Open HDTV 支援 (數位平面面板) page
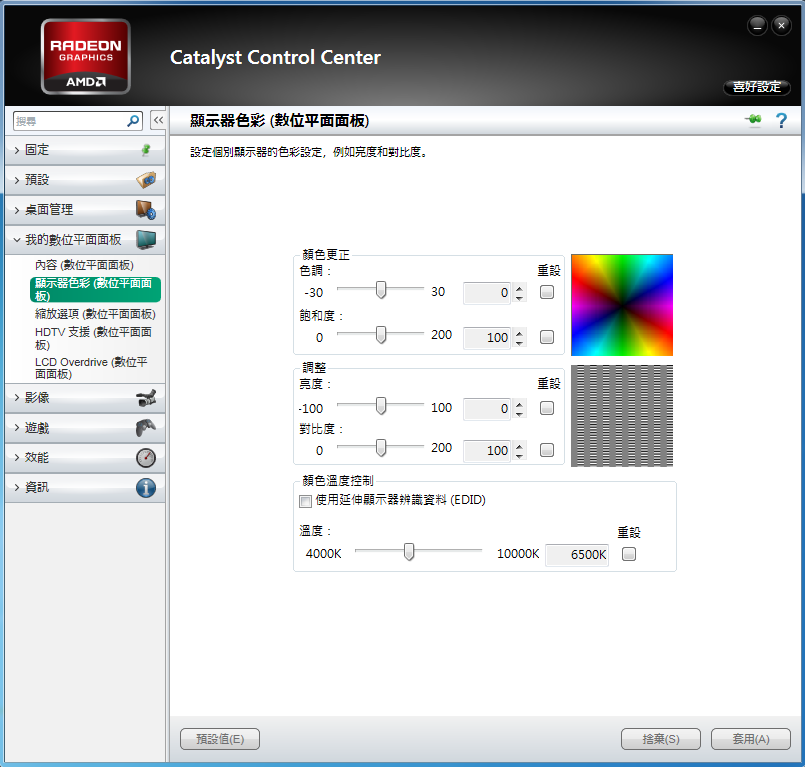 [x=93, y=338]
